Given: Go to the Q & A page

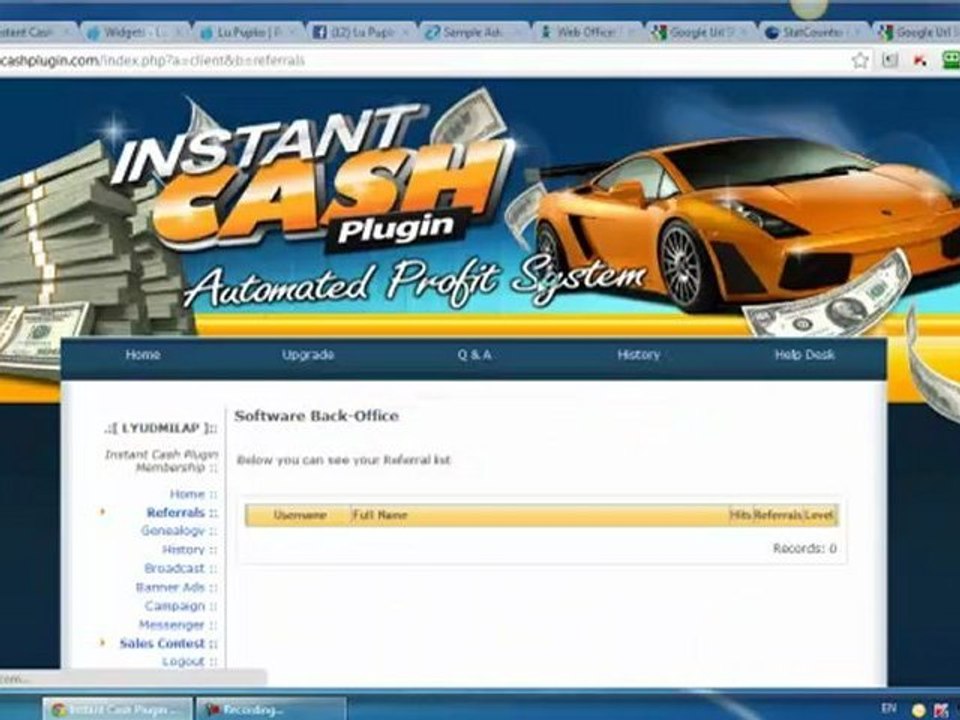Looking at the screenshot, I should click(x=474, y=354).
